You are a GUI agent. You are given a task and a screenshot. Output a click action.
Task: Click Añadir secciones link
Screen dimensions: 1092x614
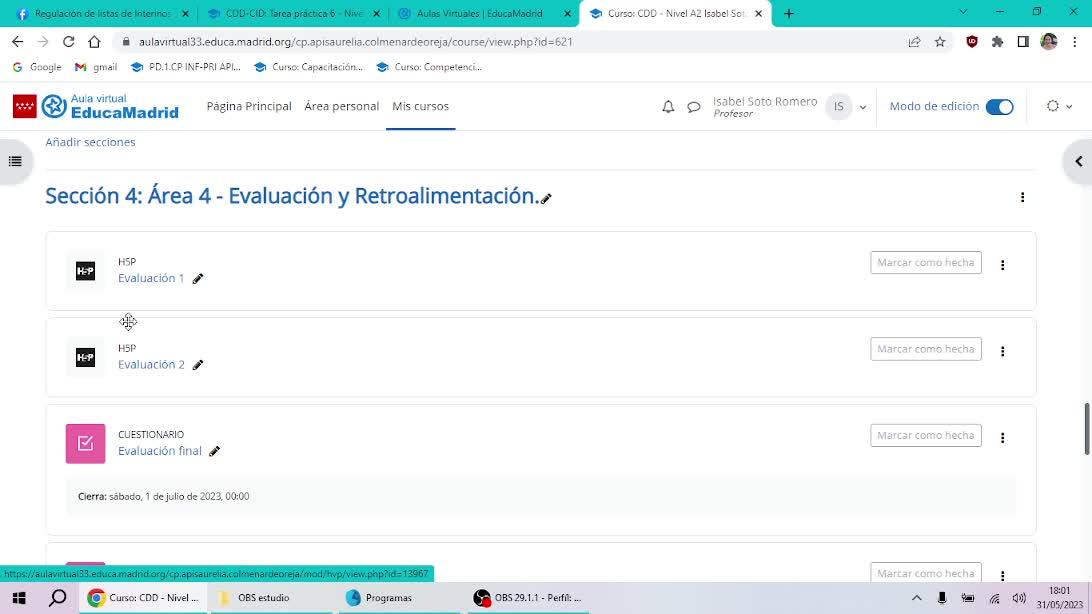(91, 142)
